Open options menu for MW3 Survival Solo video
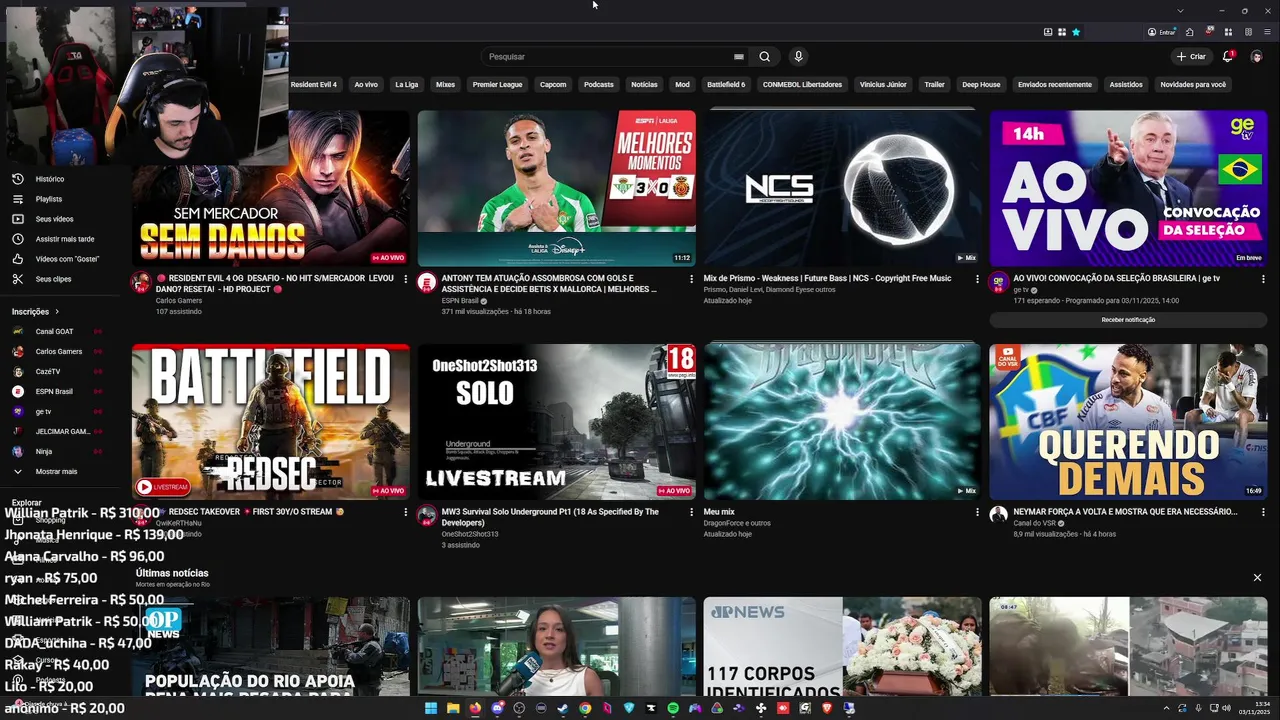 click(691, 512)
